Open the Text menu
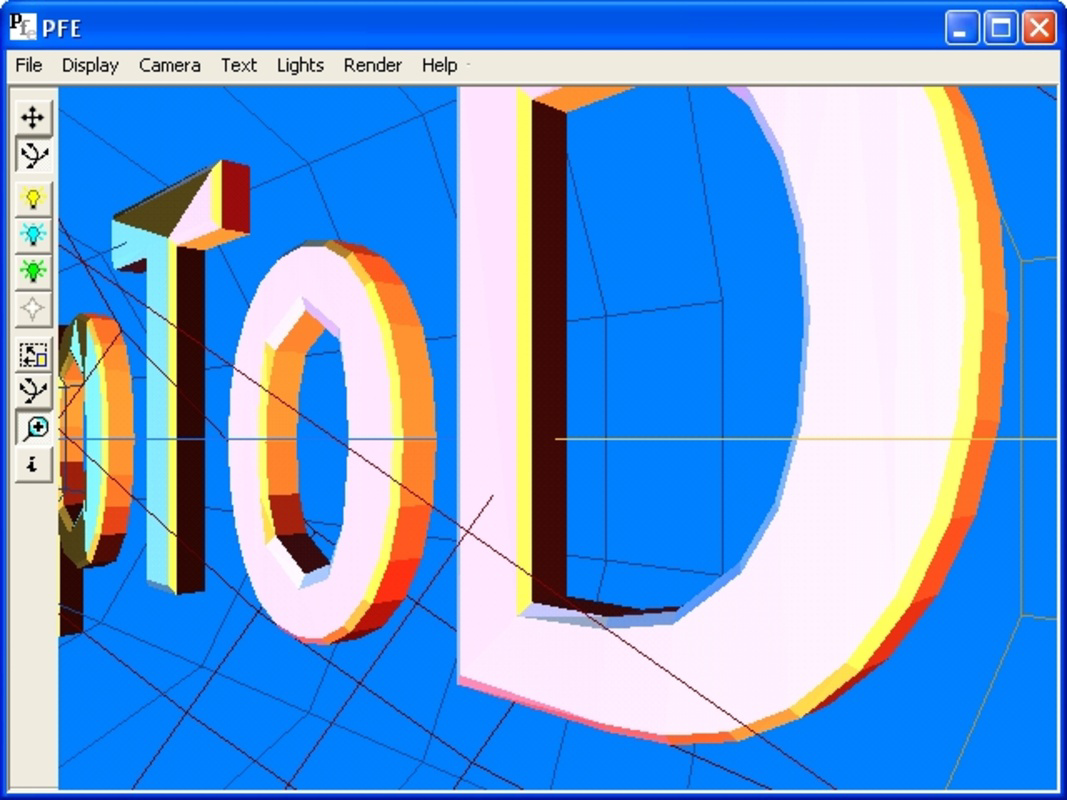The height and width of the screenshot is (800, 1067). pyautogui.click(x=238, y=65)
